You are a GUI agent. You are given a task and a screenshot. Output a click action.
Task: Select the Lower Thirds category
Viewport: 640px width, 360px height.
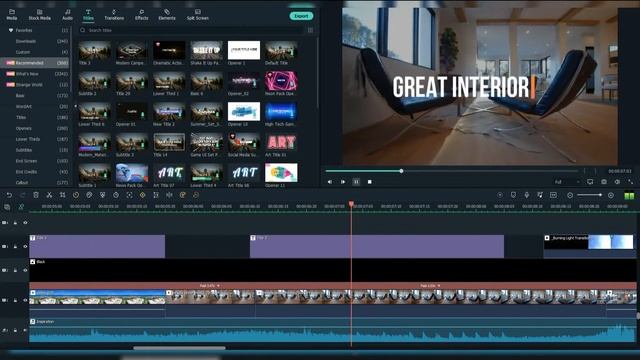[35, 139]
